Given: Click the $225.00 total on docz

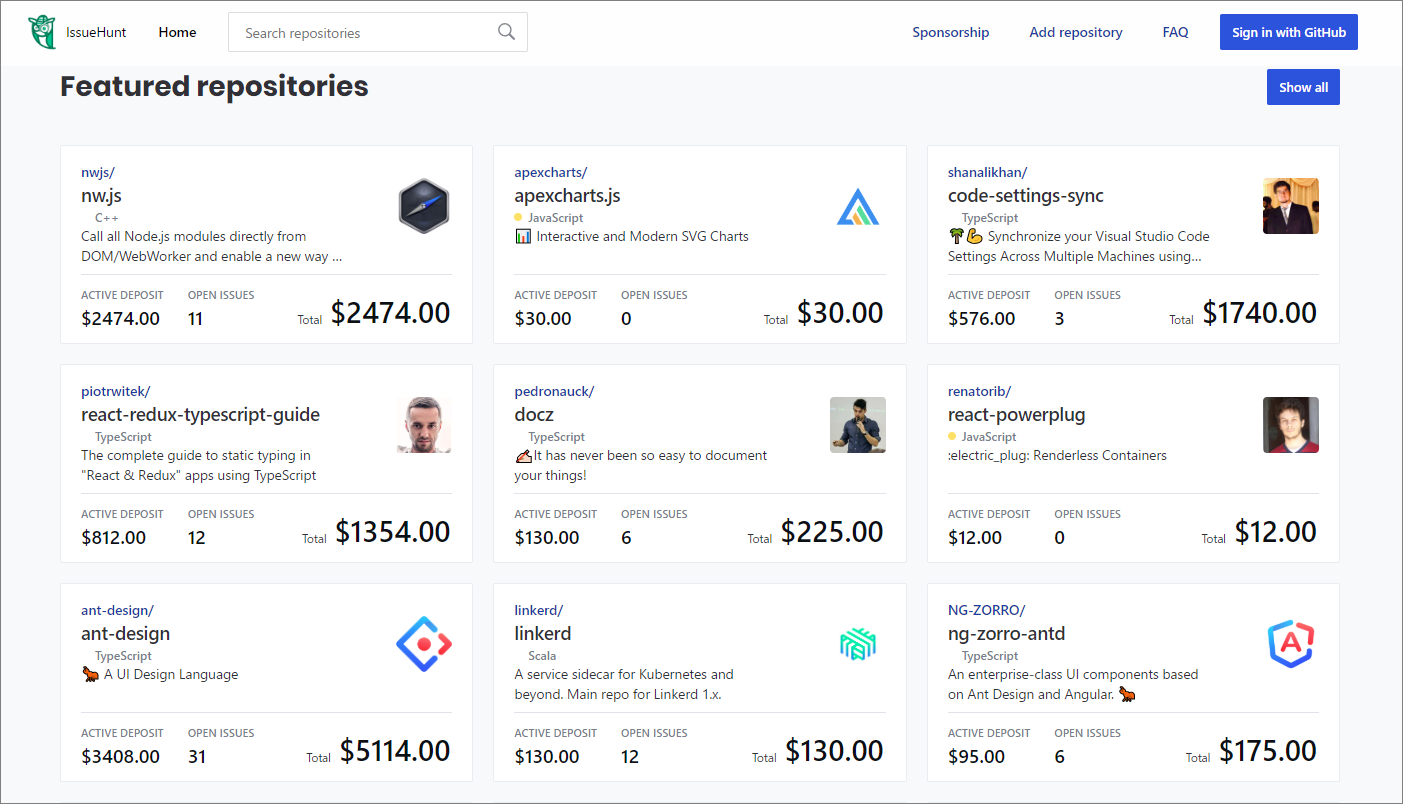Looking at the screenshot, I should coord(832,531).
